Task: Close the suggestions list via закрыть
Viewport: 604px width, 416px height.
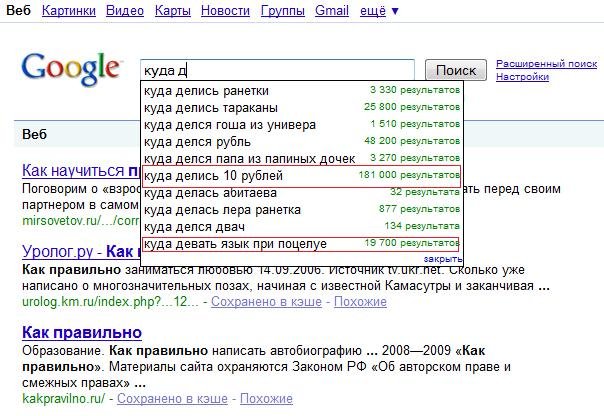Action: [x=442, y=258]
